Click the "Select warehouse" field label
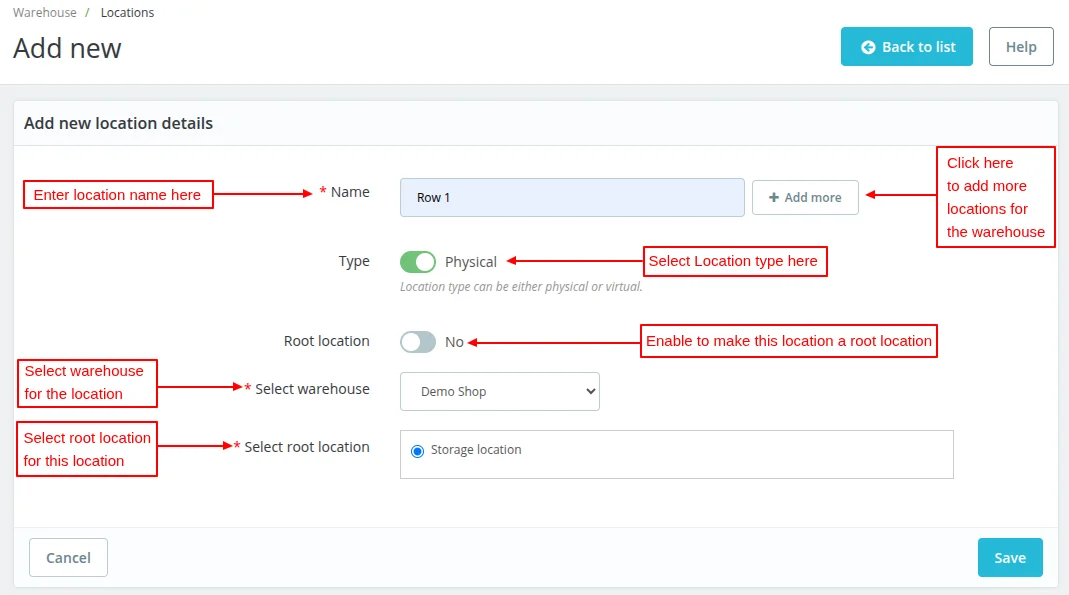Screen dimensions: 1069x595 coord(312,389)
